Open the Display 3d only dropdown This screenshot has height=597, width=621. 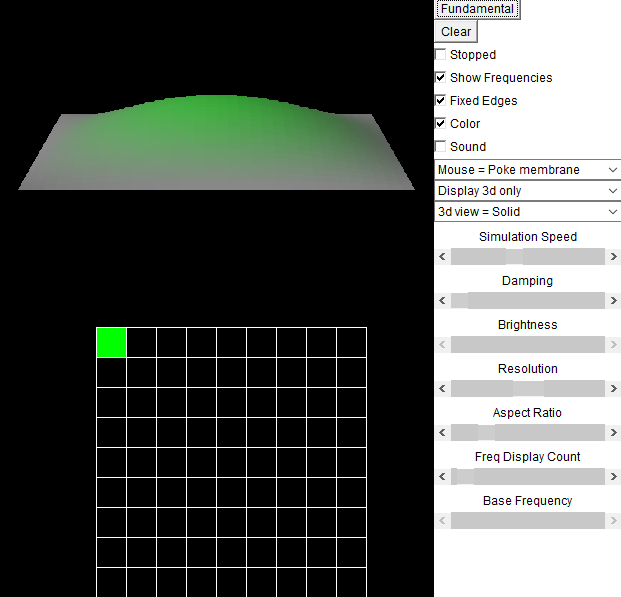tap(528, 191)
